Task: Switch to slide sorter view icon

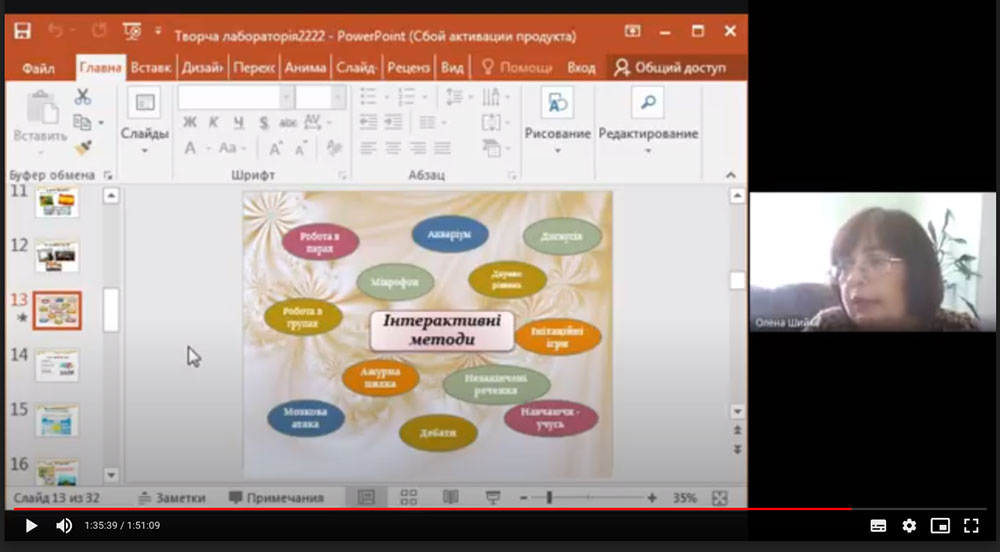Action: tap(408, 497)
